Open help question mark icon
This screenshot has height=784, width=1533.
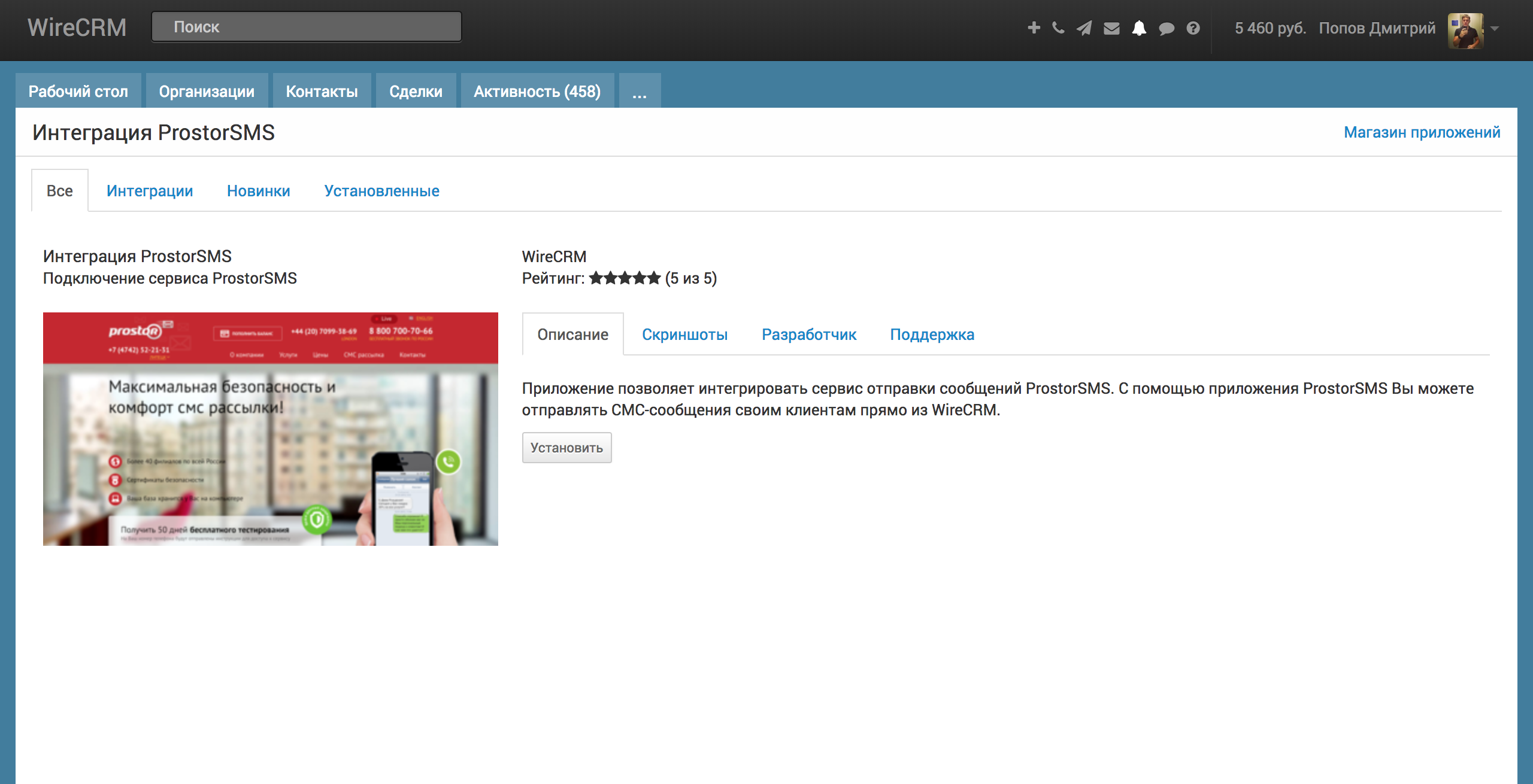[1193, 28]
